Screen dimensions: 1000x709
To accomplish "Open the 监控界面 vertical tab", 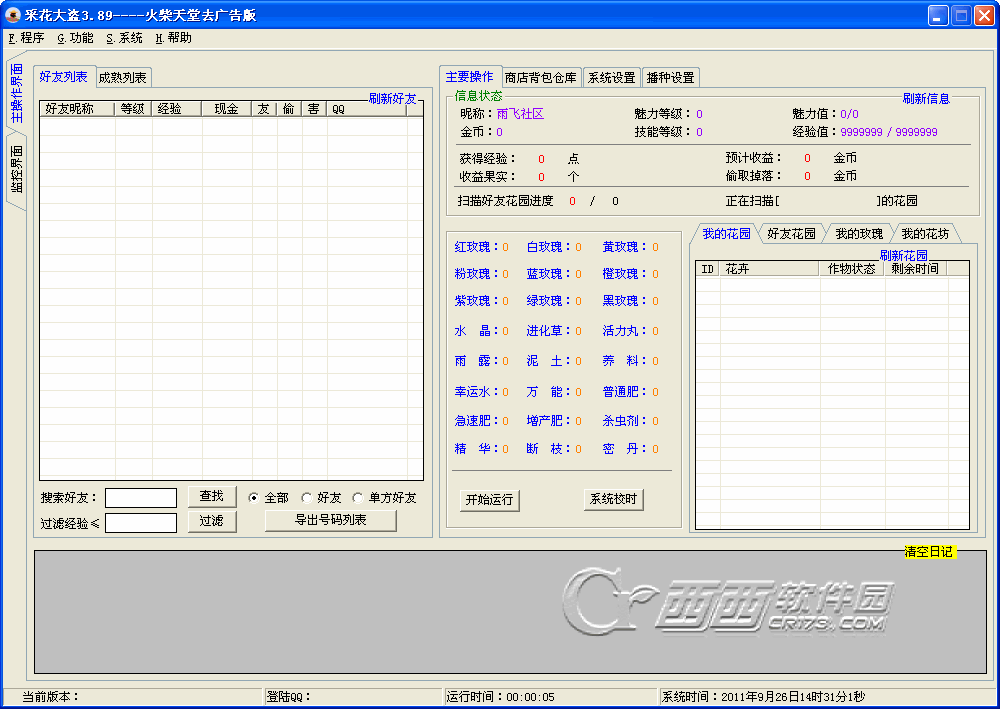I will pyautogui.click(x=17, y=170).
